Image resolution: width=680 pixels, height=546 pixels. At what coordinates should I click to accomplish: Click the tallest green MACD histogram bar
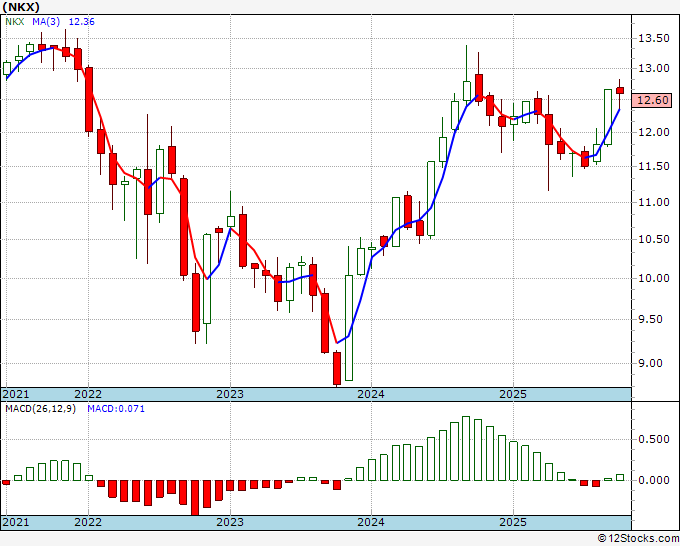click(466, 448)
